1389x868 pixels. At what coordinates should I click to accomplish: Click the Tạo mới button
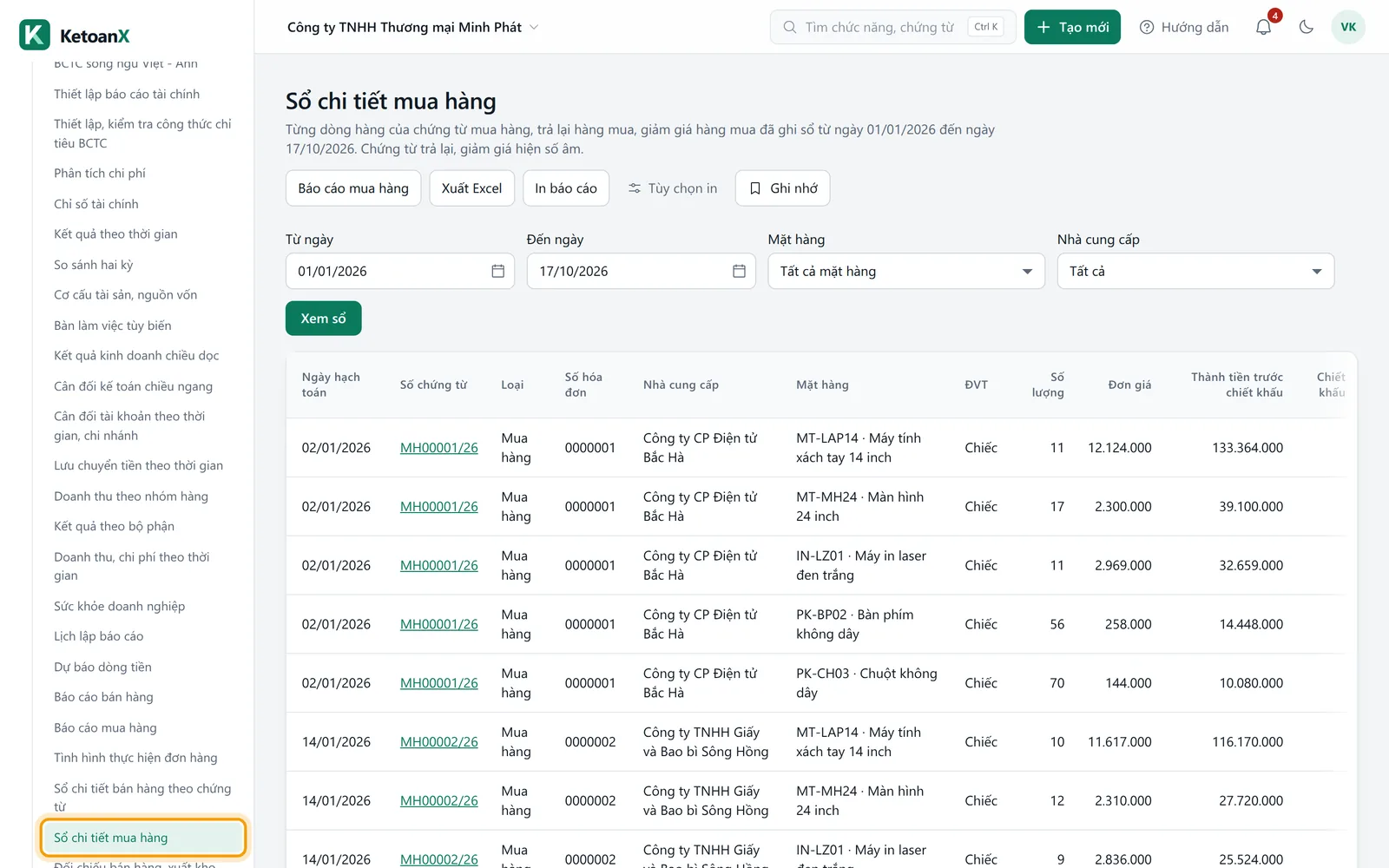pos(1072,27)
